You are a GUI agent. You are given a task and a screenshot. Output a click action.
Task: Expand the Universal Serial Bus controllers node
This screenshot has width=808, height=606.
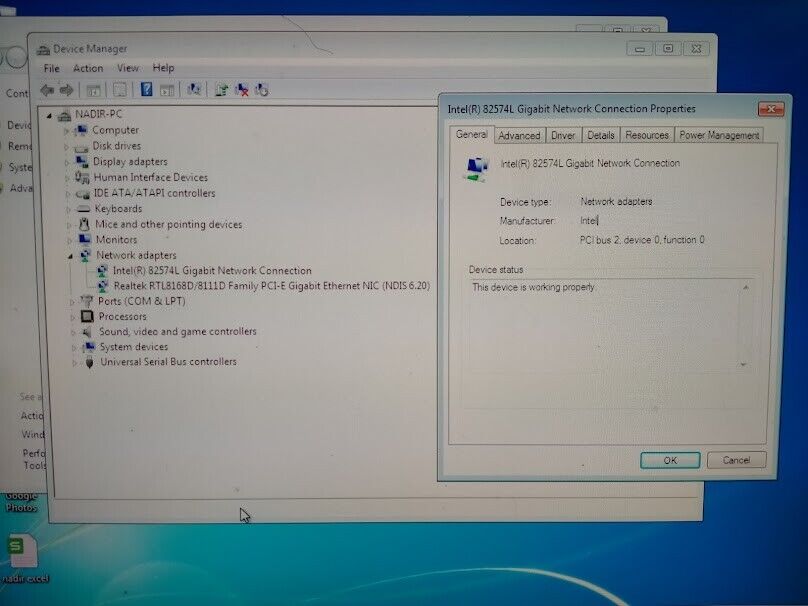pyautogui.click(x=74, y=362)
